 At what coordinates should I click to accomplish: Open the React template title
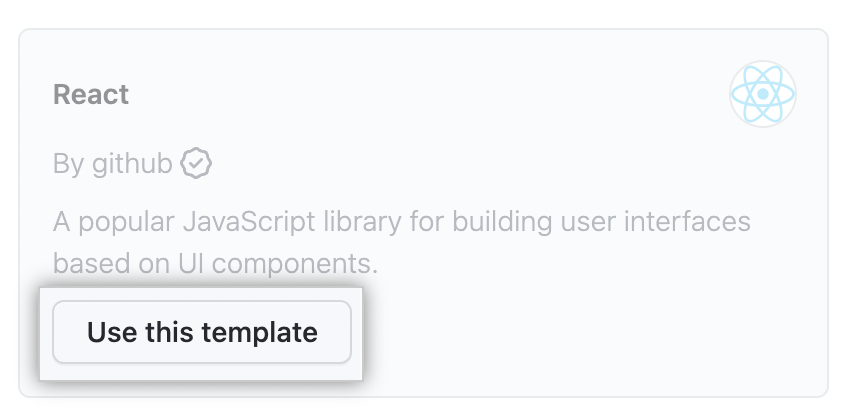pos(91,95)
